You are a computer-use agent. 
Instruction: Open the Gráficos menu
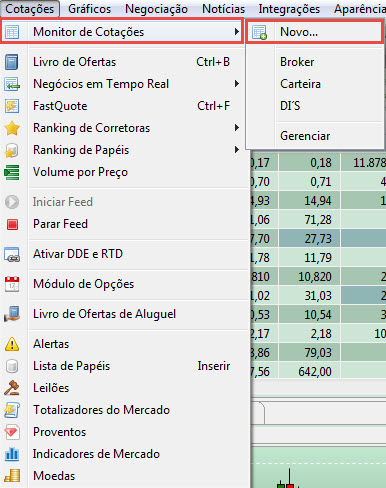pyautogui.click(x=89, y=9)
